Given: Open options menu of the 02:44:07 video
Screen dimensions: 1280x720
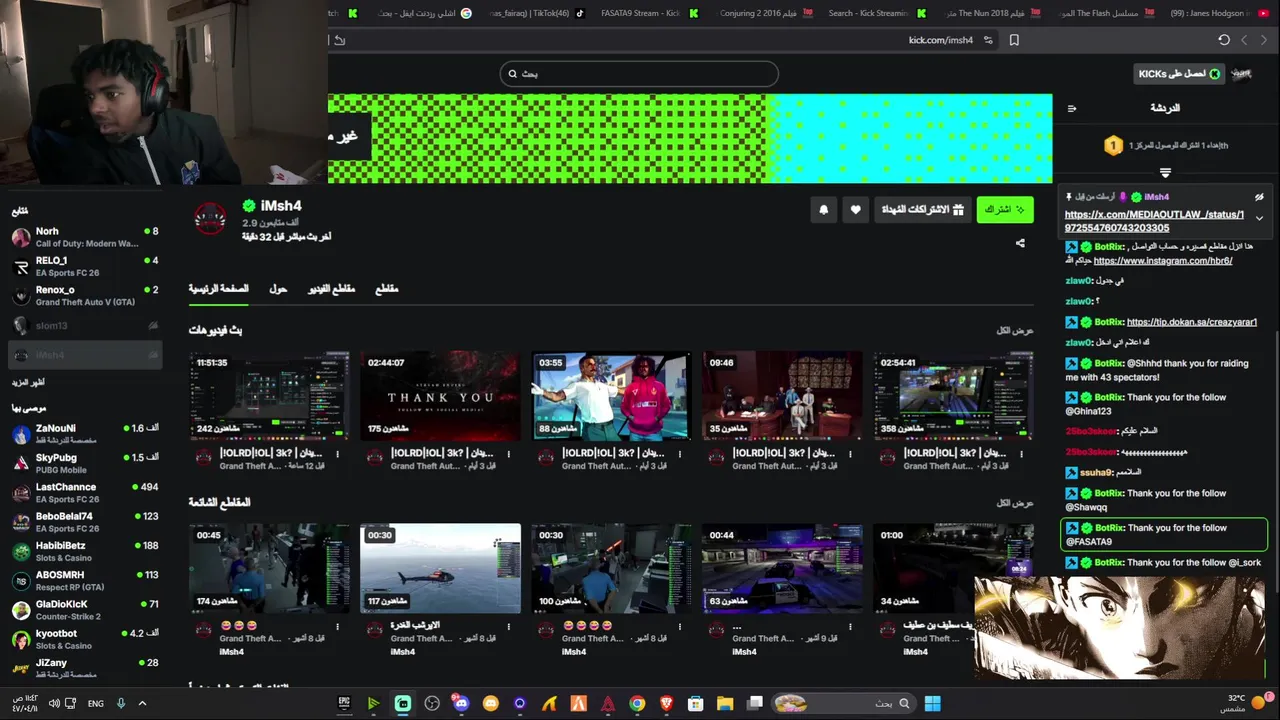Looking at the screenshot, I should click(508, 454).
